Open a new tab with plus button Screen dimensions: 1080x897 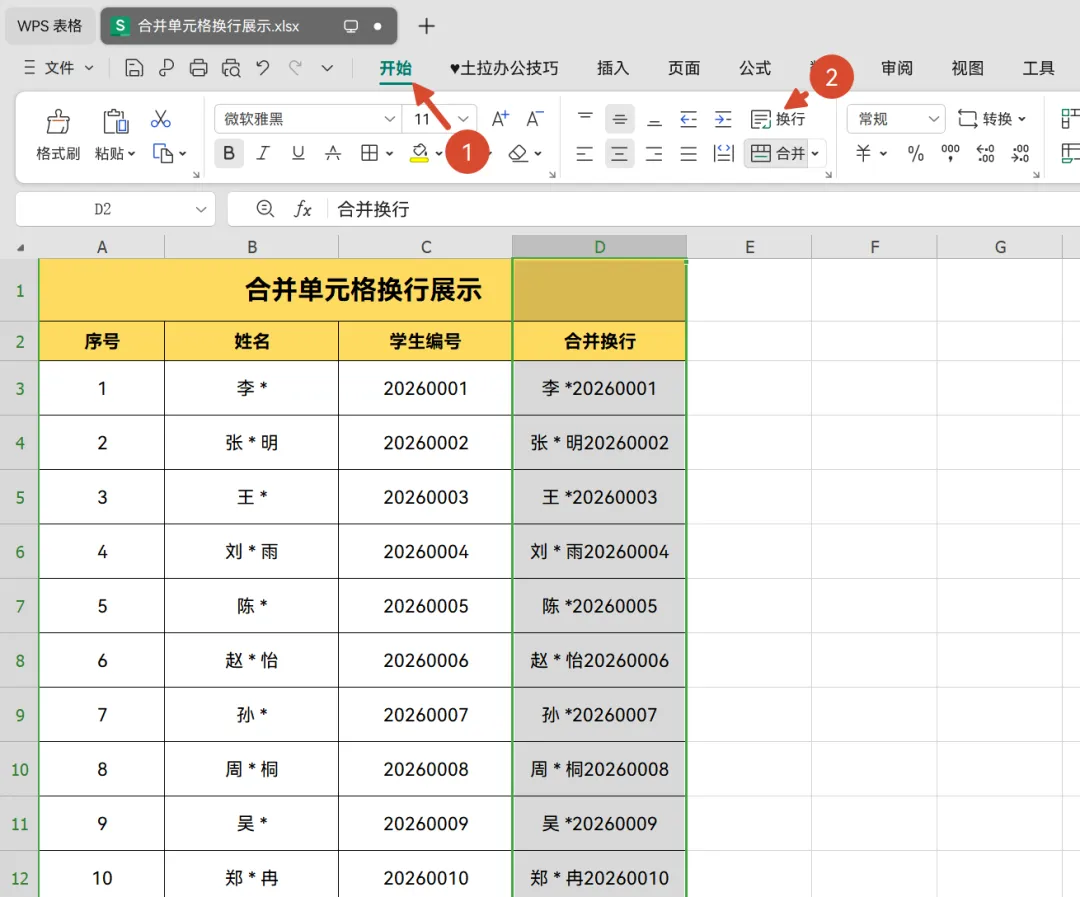[426, 26]
